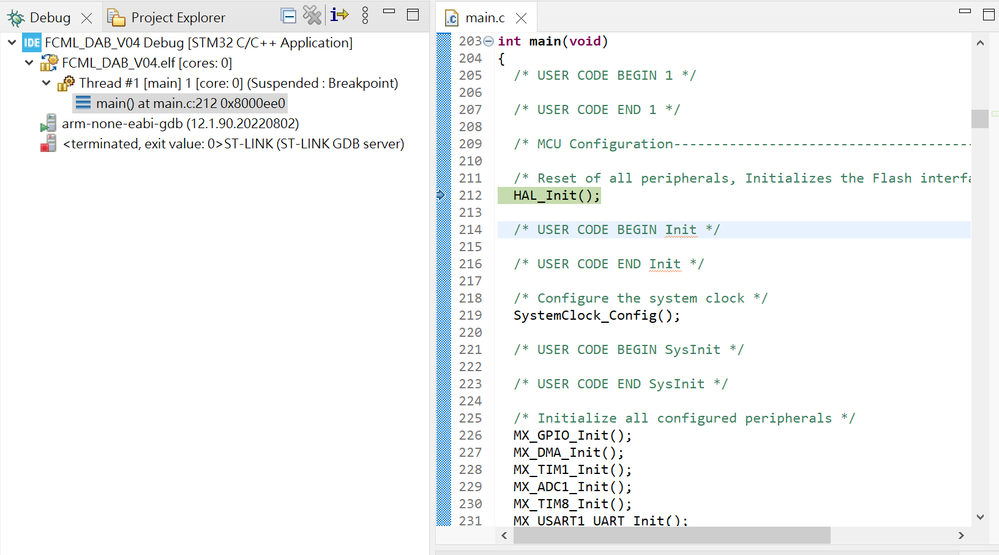Collapse Thread #1 tree node
The image size is (999, 555).
[46, 83]
